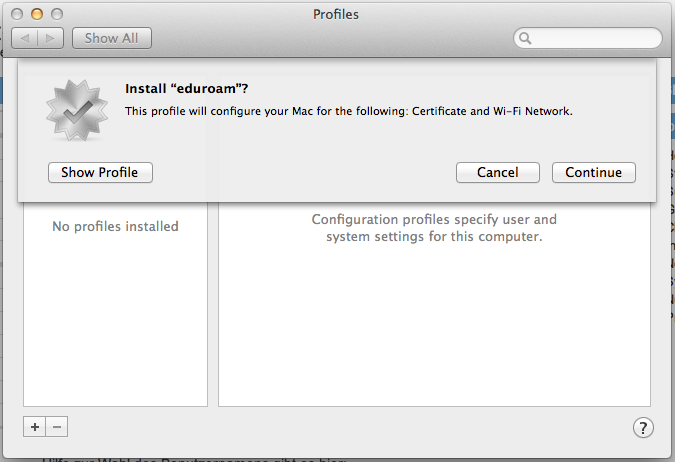
Task: Remove a profile with the minus button
Action: [57, 427]
